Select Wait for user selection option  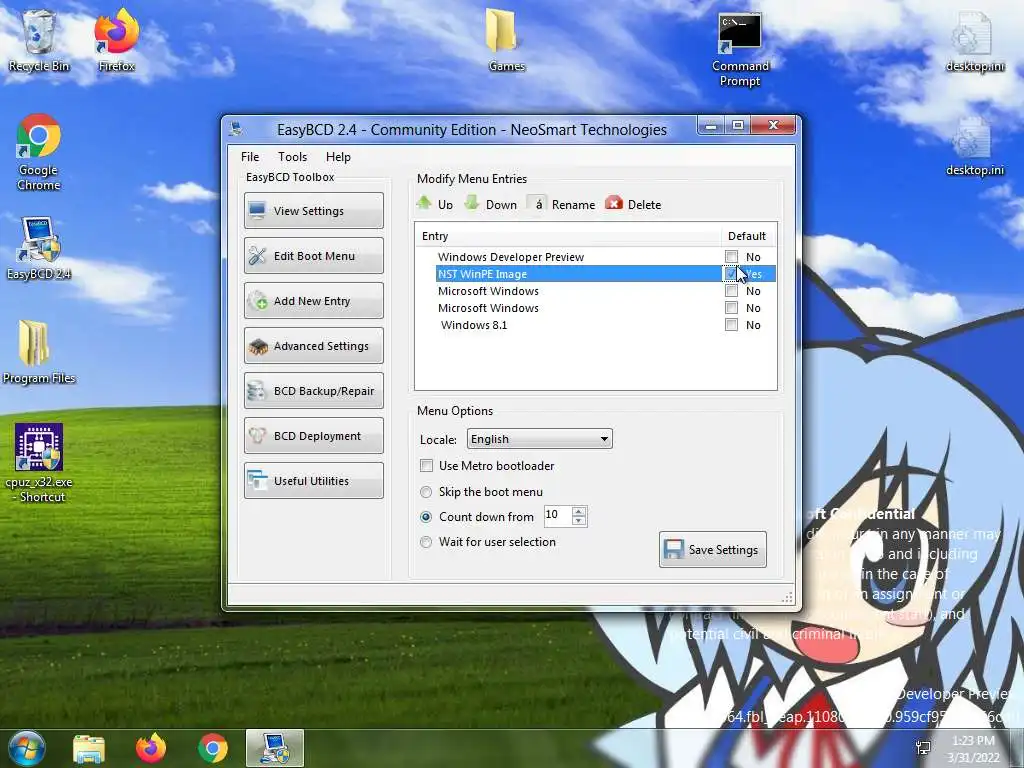pos(426,541)
